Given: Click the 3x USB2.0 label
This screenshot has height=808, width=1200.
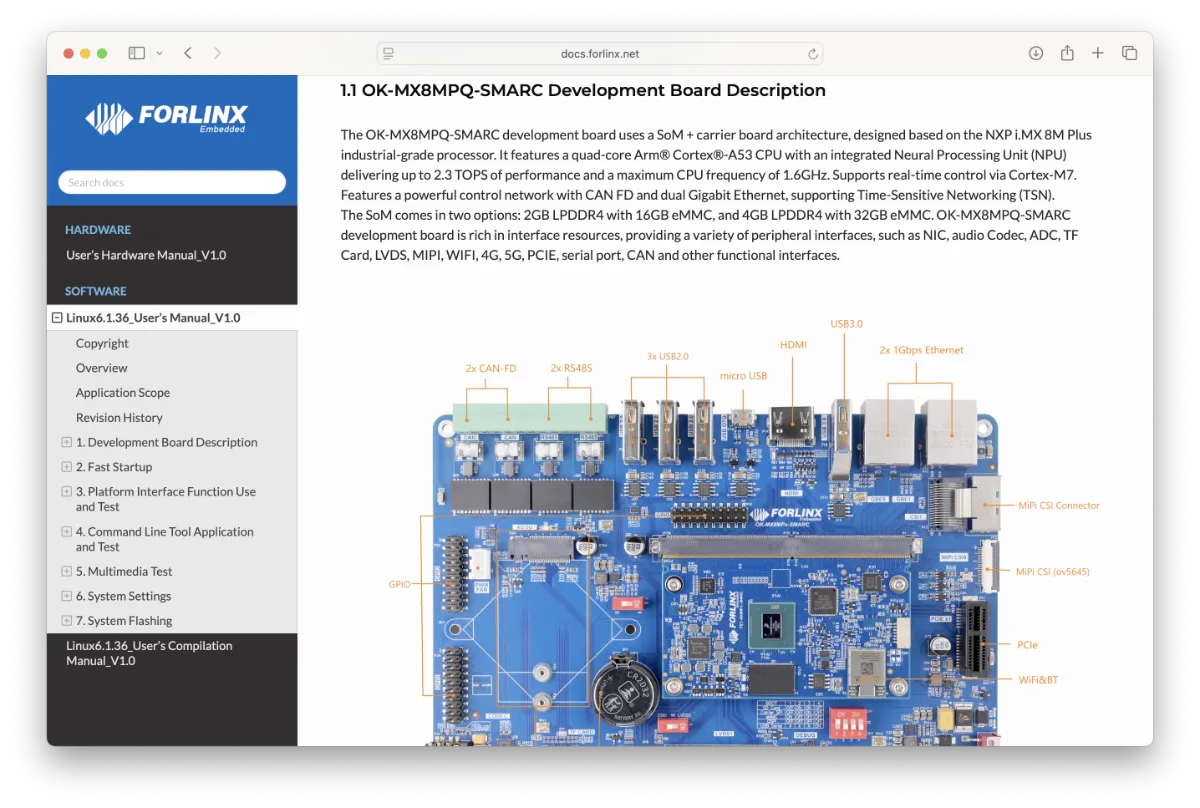Looking at the screenshot, I should [x=668, y=356].
